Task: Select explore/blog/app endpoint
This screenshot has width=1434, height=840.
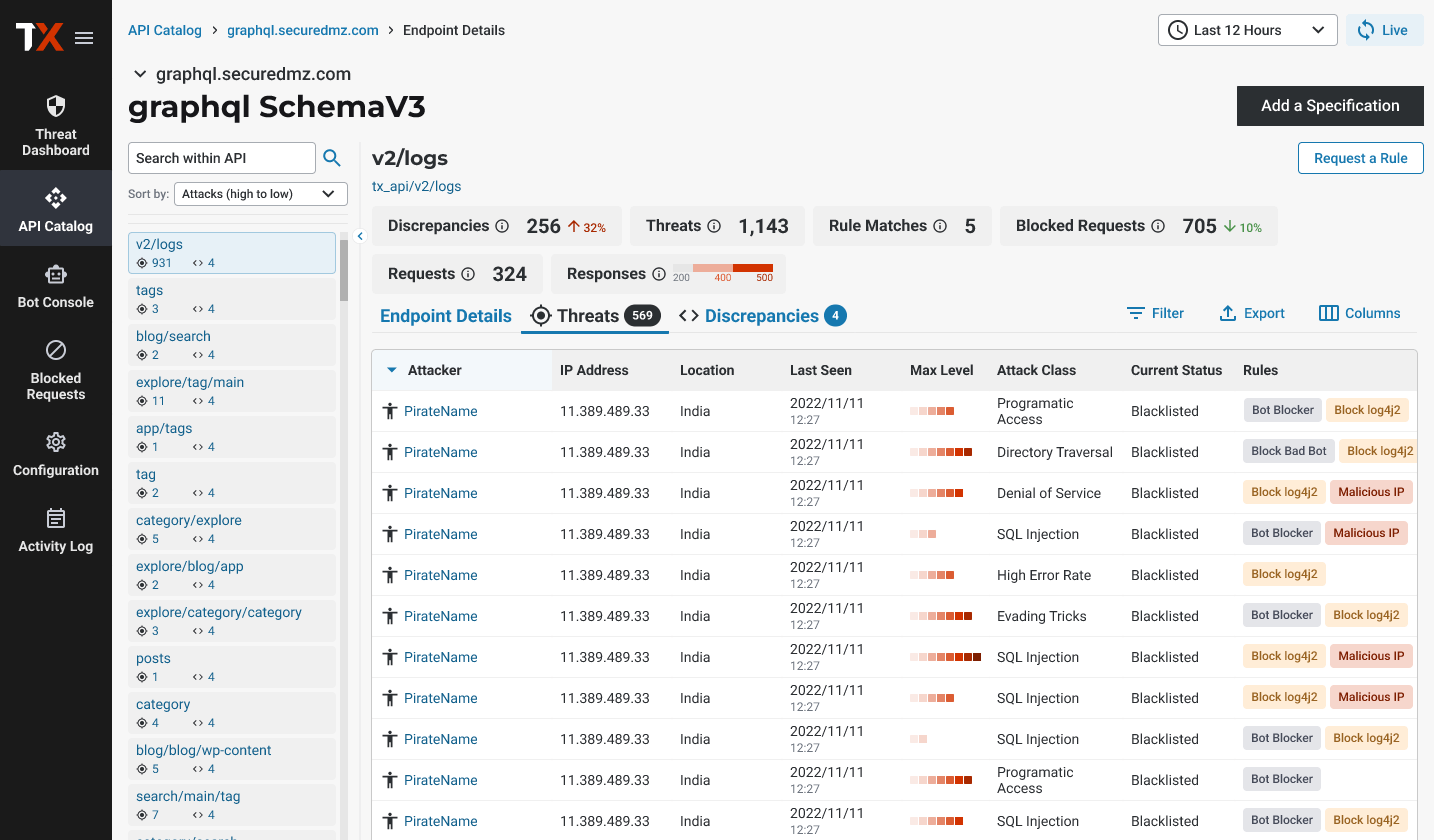Action: [x=232, y=575]
